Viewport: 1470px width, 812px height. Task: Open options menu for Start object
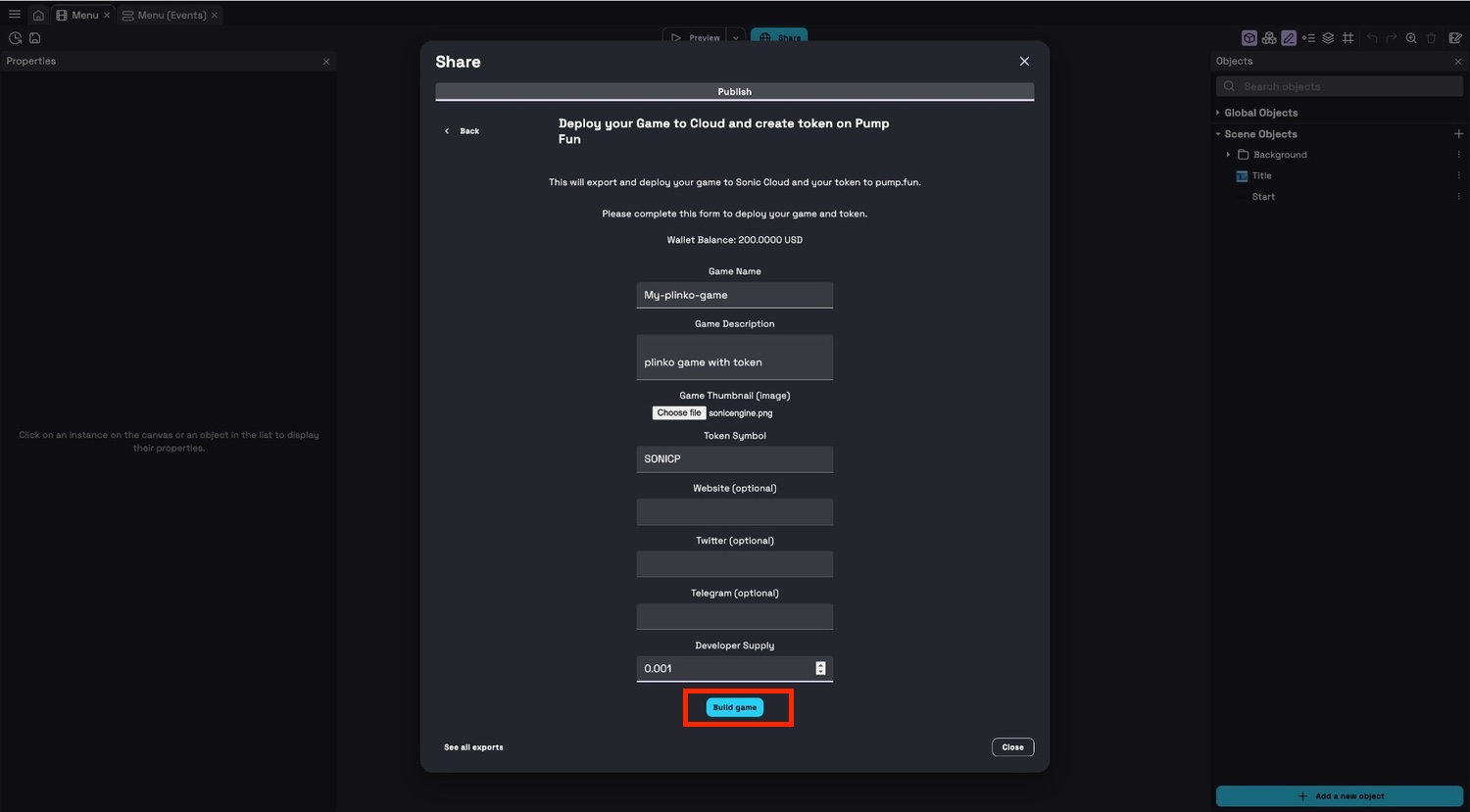point(1458,197)
